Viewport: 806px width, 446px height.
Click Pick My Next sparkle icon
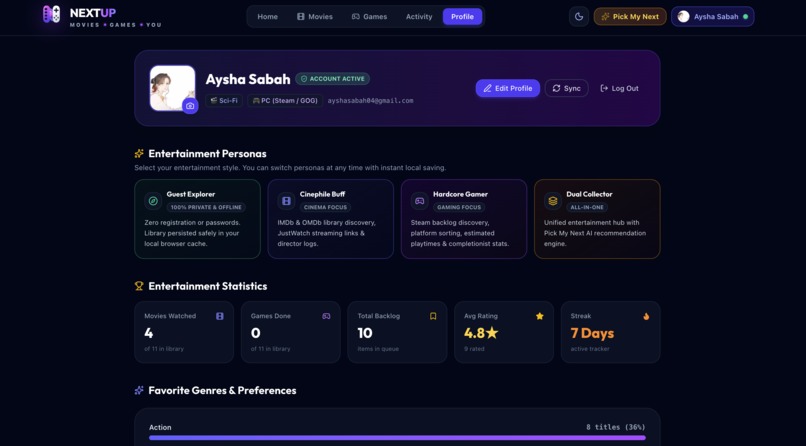[605, 16]
